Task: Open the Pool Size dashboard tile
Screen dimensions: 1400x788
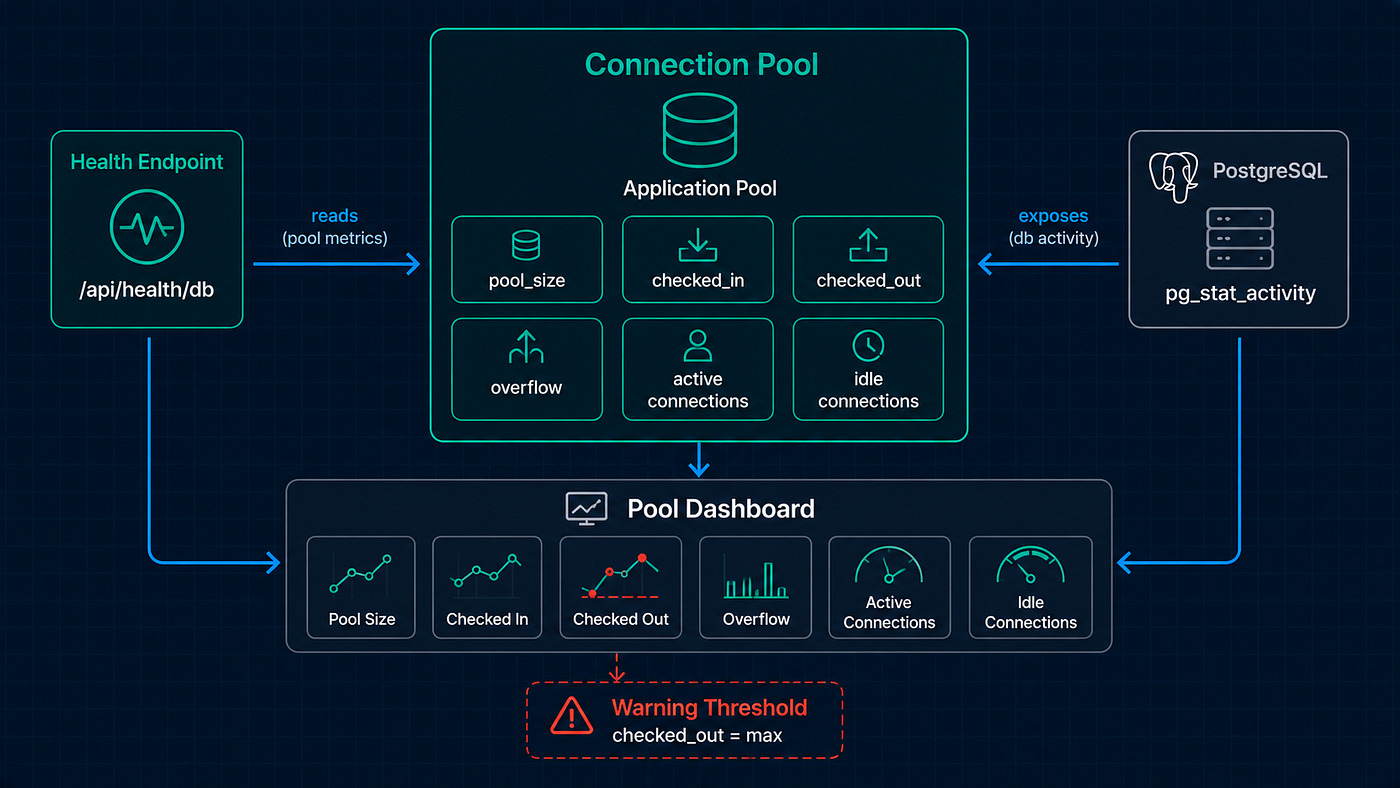Action: (x=362, y=587)
